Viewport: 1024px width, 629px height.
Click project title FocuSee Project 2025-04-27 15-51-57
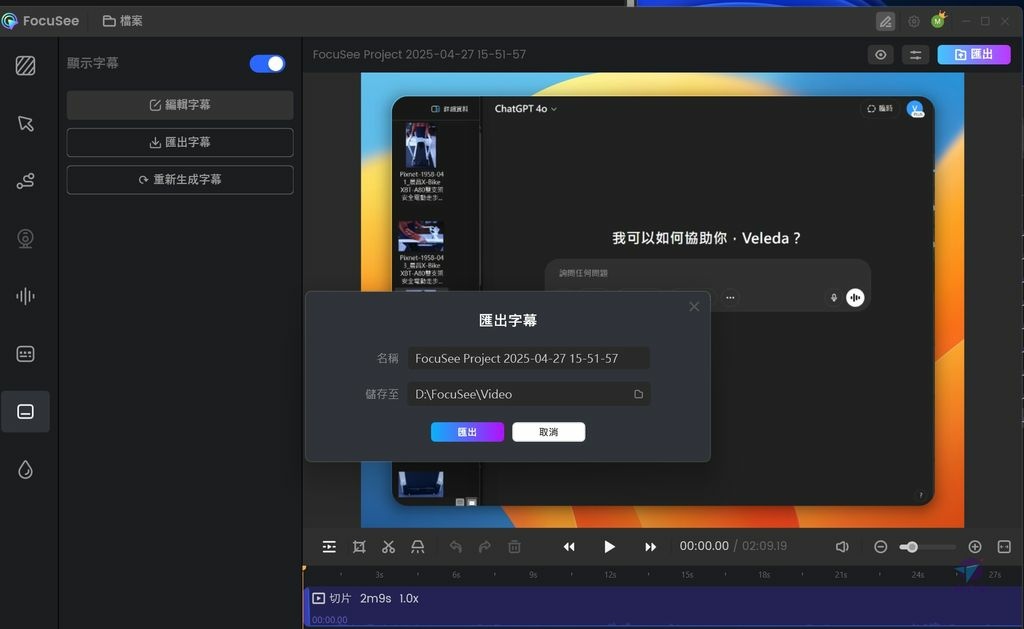[419, 54]
